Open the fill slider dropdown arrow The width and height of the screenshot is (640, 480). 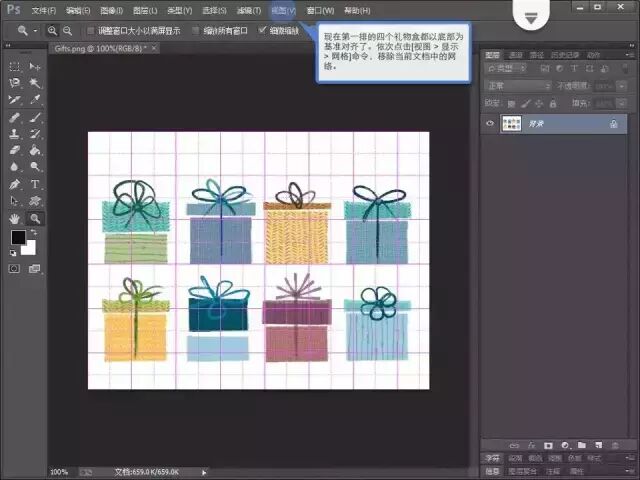622,104
